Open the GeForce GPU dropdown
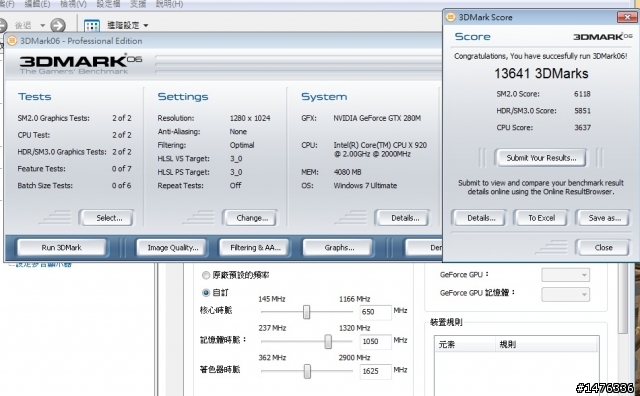The height and width of the screenshot is (396, 640). pyautogui.click(x=565, y=274)
